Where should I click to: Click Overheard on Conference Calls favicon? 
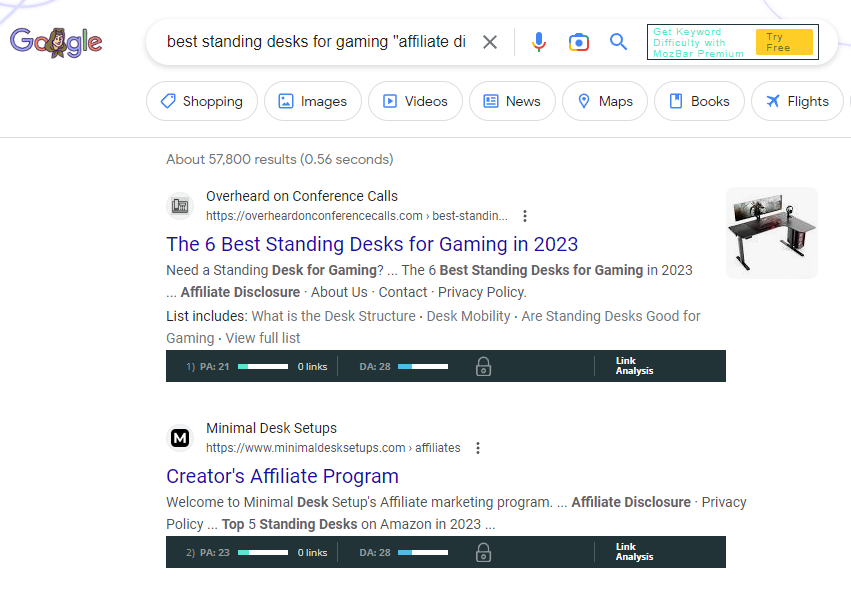click(180, 206)
